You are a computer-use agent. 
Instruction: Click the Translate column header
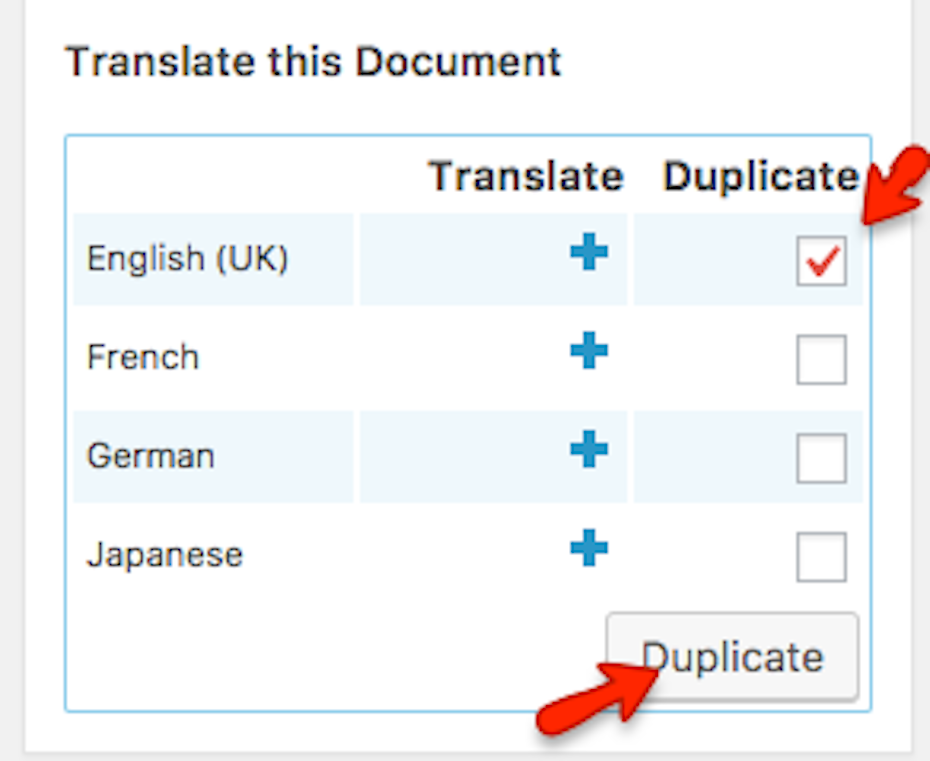[x=525, y=176]
